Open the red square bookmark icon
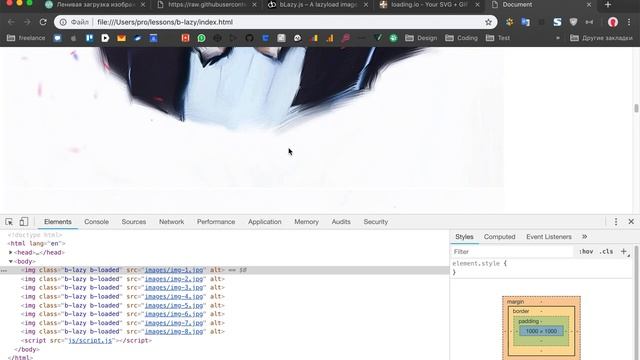This screenshot has width=640, height=360. [x=185, y=38]
